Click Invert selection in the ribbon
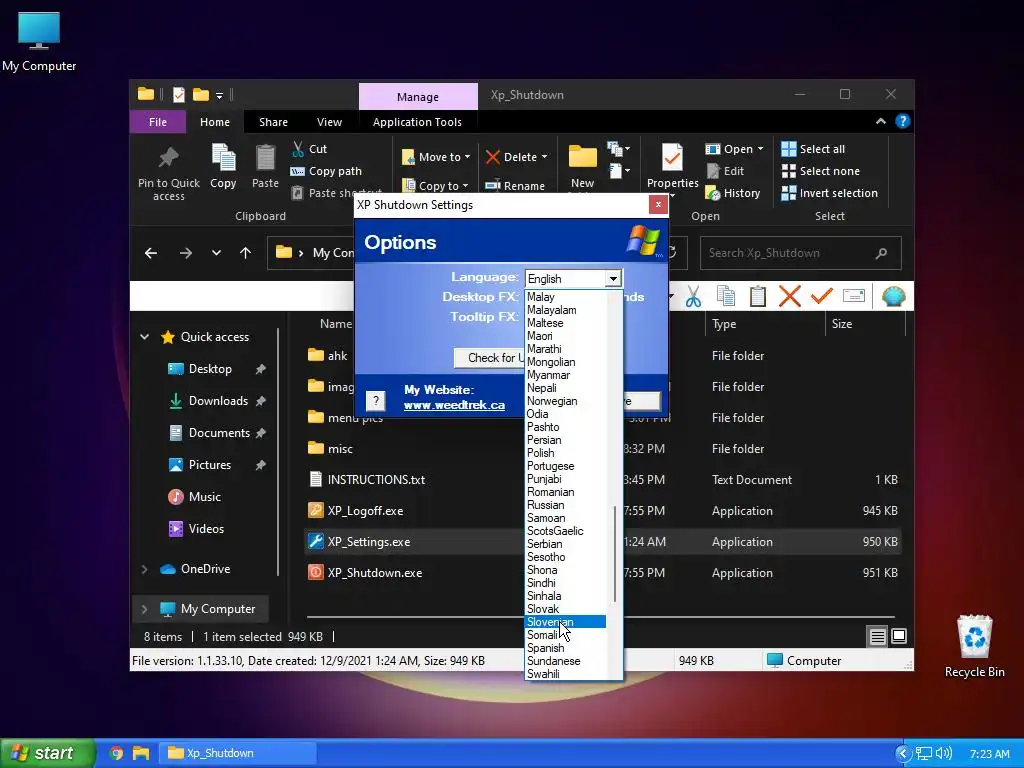The width and height of the screenshot is (1024, 768). point(830,193)
